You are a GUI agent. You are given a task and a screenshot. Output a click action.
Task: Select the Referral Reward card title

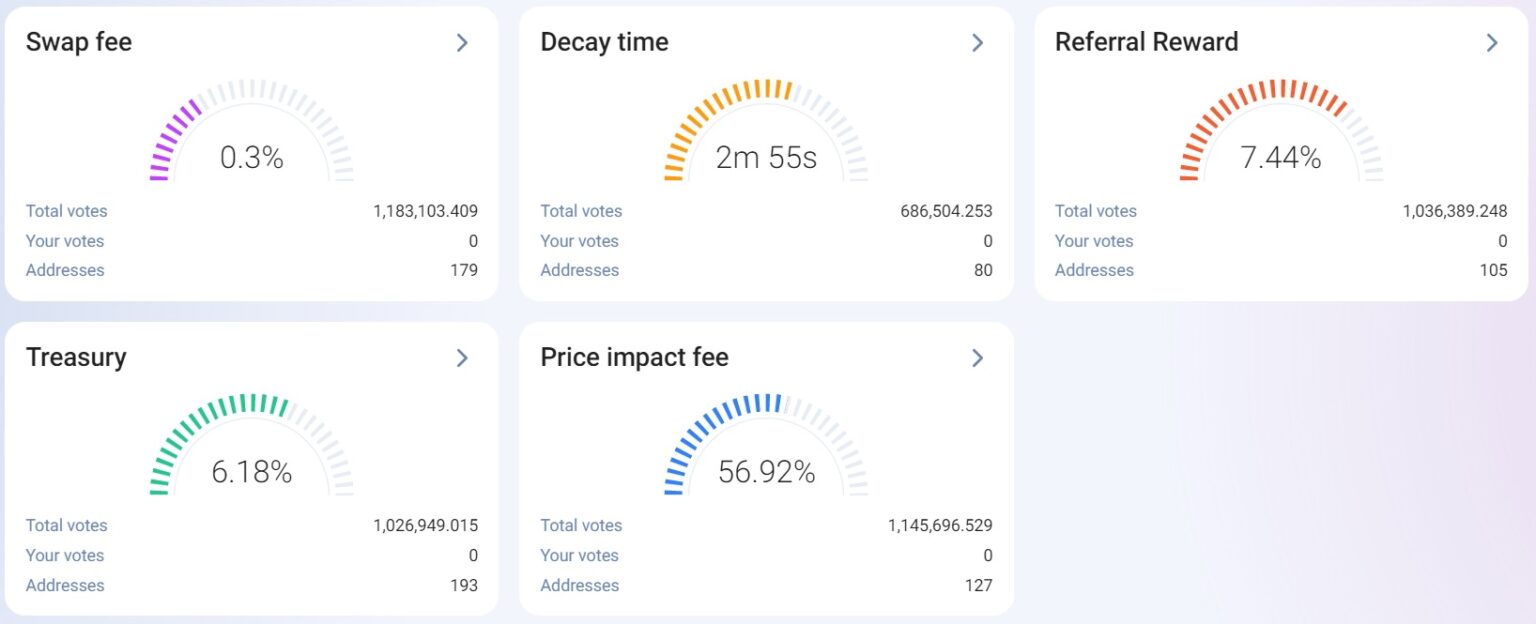(1146, 42)
